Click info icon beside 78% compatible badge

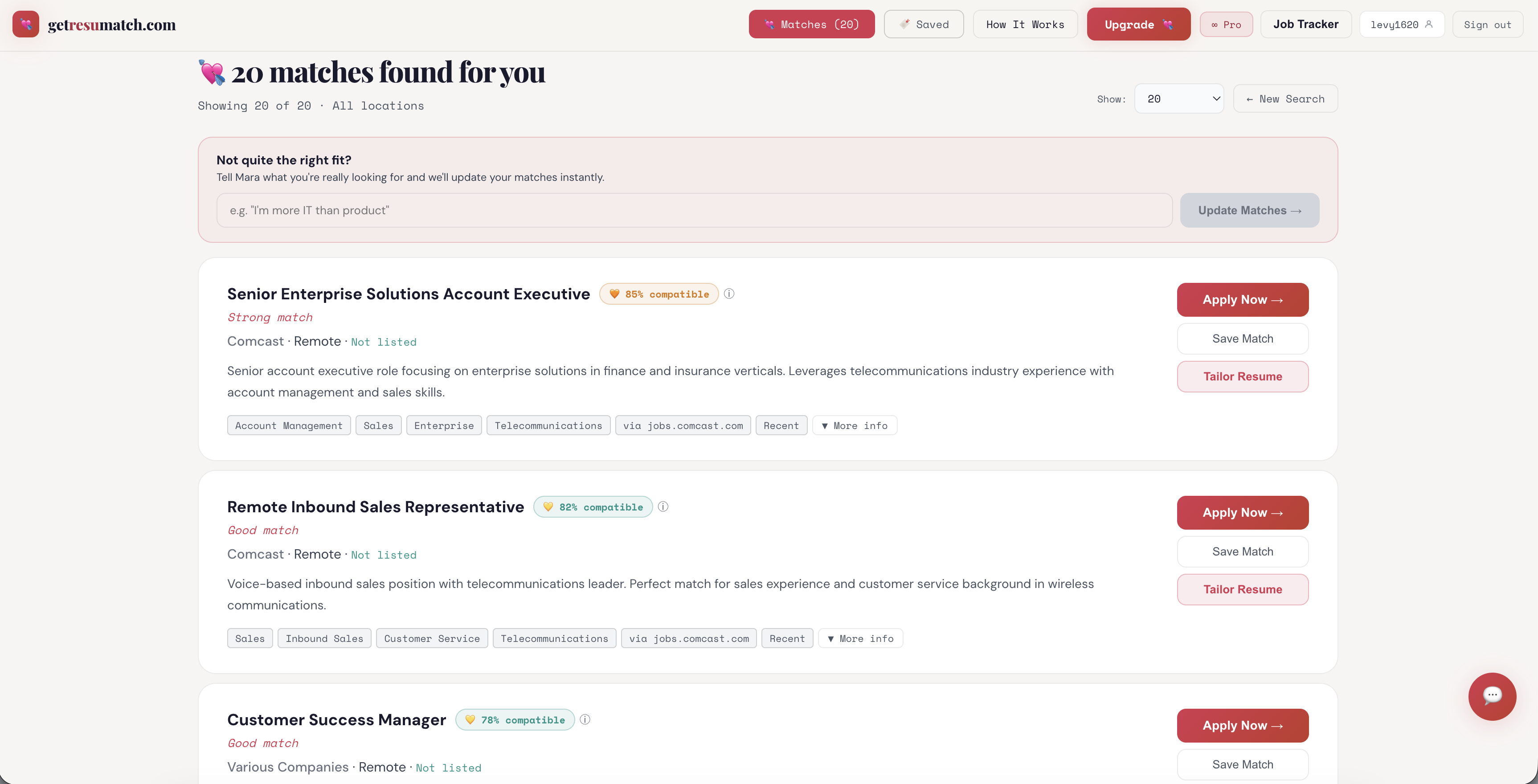[585, 719]
